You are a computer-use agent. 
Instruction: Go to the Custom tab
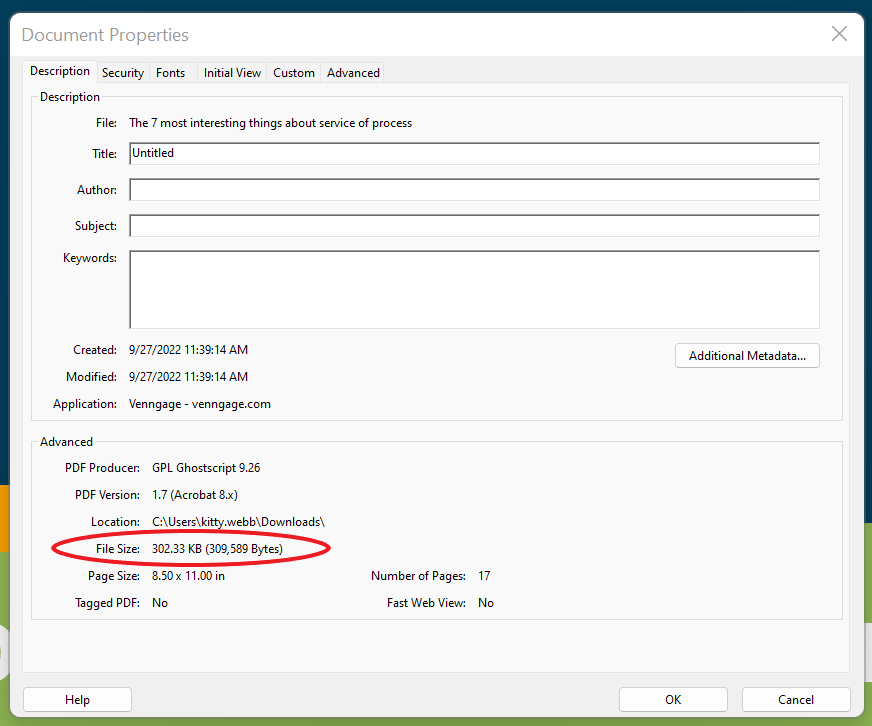(x=294, y=73)
